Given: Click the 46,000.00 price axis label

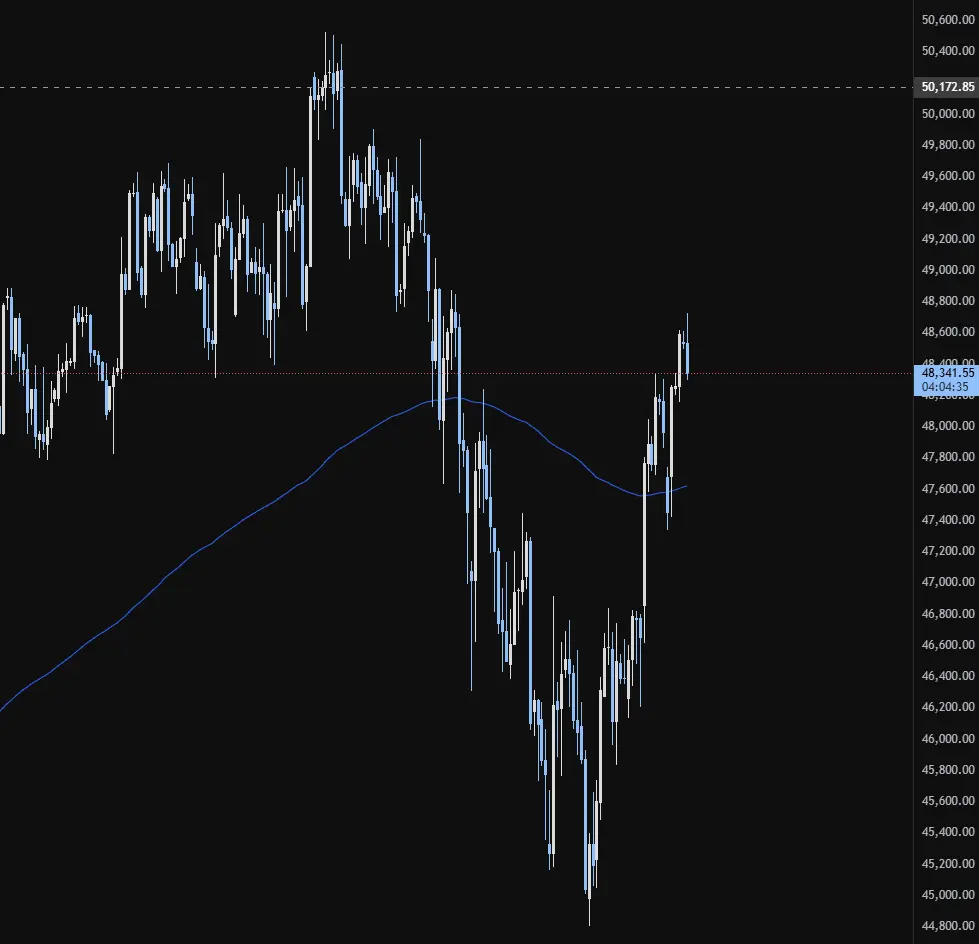Looking at the screenshot, I should click(947, 739).
